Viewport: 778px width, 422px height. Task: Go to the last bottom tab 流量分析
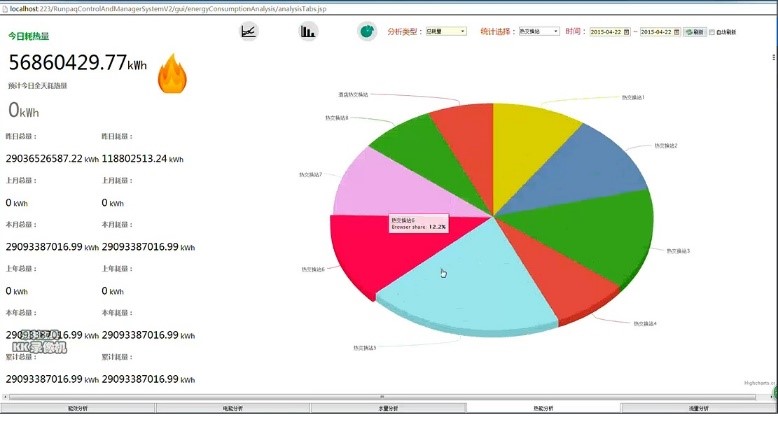tap(698, 409)
